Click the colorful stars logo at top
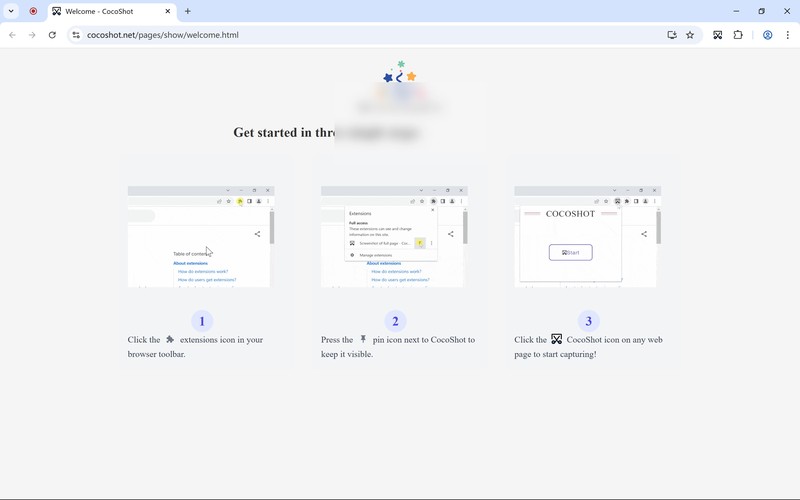Image resolution: width=800 pixels, height=500 pixels. tap(400, 72)
